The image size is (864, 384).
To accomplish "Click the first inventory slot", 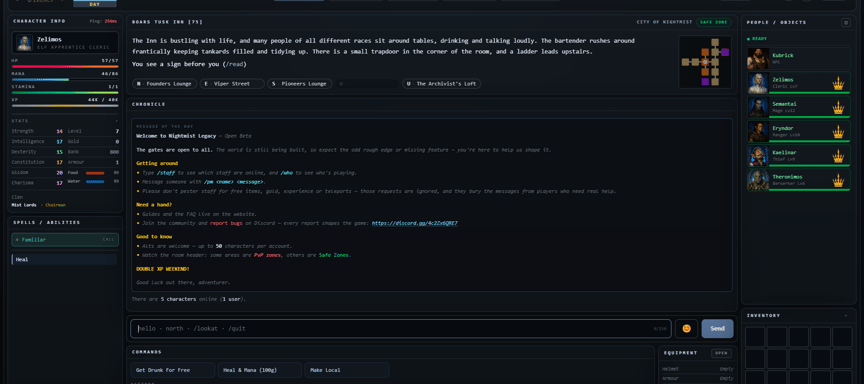I will (755, 337).
